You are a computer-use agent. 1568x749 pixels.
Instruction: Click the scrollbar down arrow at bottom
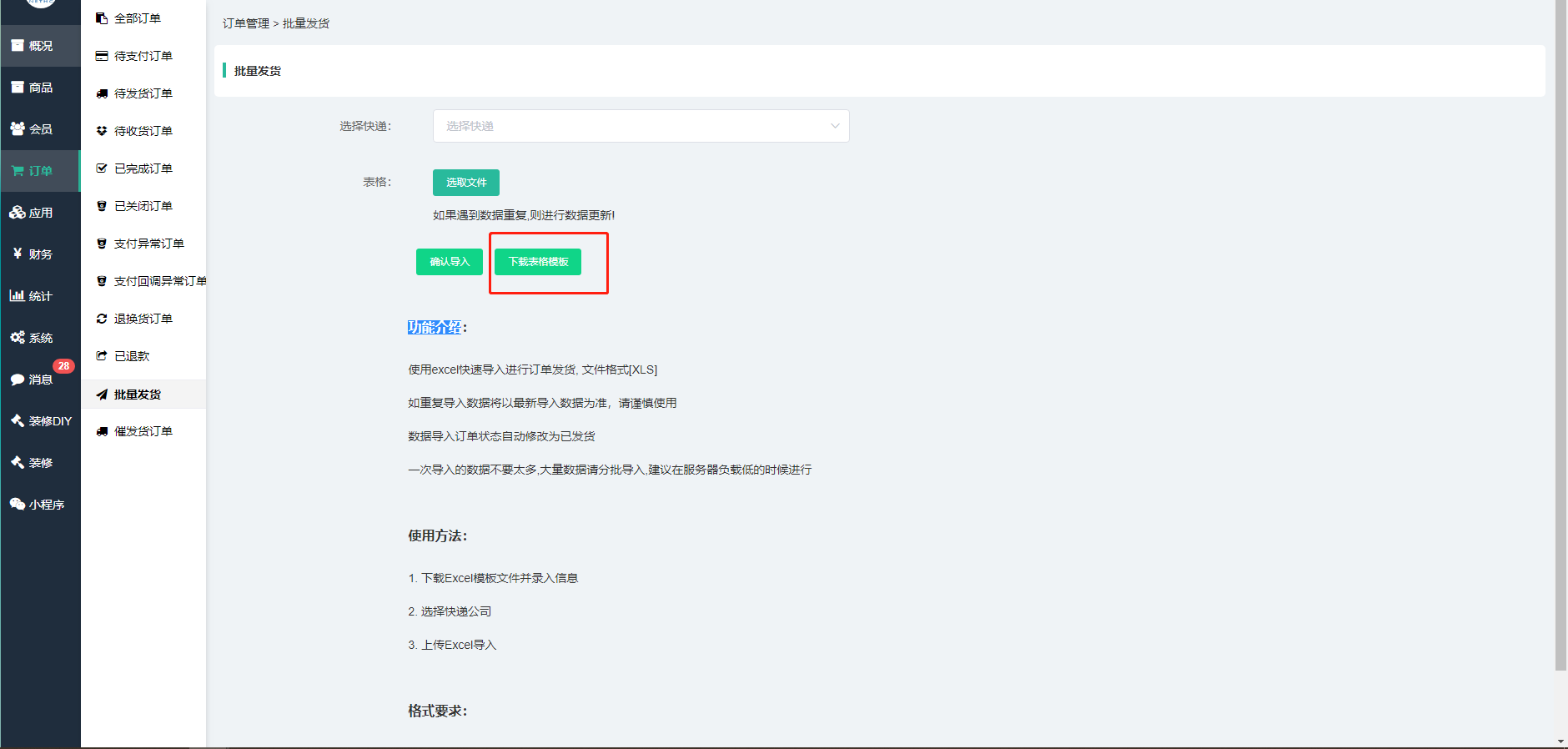click(x=1560, y=741)
